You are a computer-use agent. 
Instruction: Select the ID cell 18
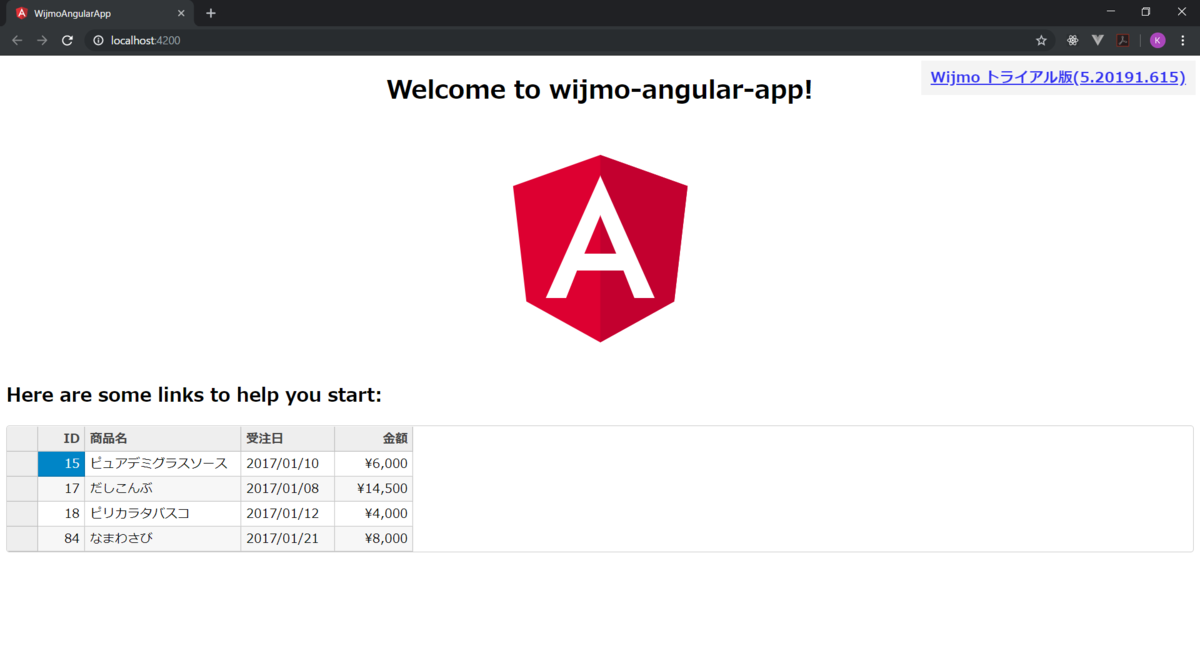click(61, 514)
